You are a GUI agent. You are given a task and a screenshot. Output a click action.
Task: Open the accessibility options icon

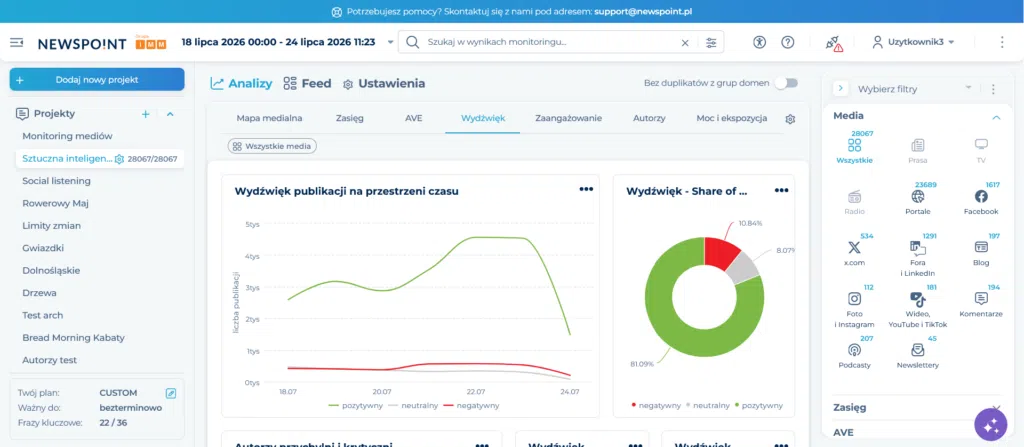pyautogui.click(x=758, y=42)
